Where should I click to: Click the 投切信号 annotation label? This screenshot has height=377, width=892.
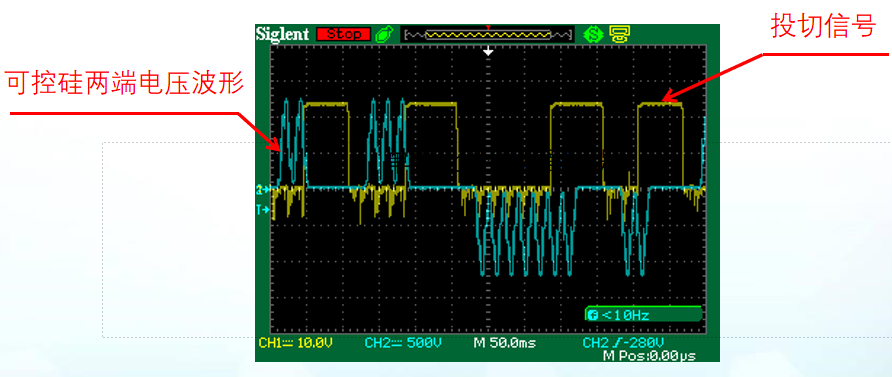(x=824, y=26)
